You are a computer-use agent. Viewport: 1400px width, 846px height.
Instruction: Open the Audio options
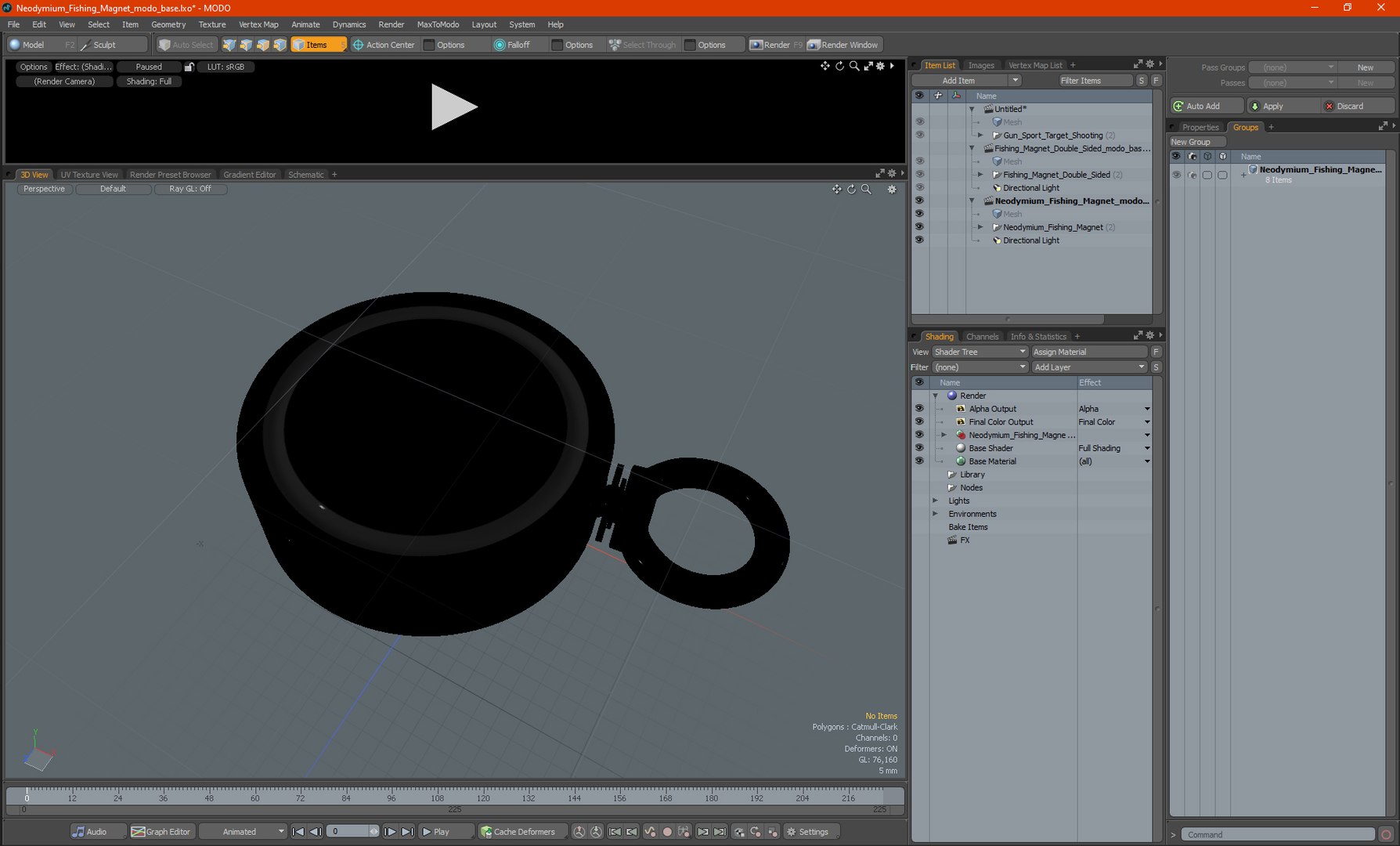[x=98, y=831]
